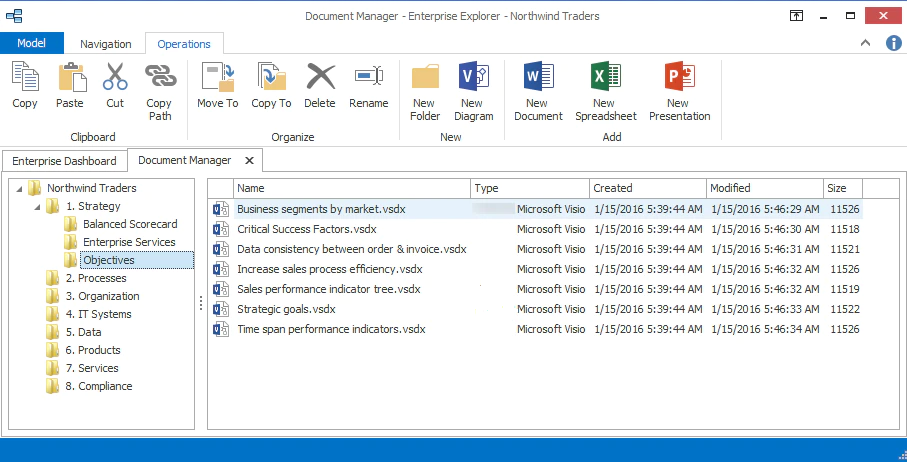Sort by the Modified column header
This screenshot has width=907, height=462.
[765, 188]
